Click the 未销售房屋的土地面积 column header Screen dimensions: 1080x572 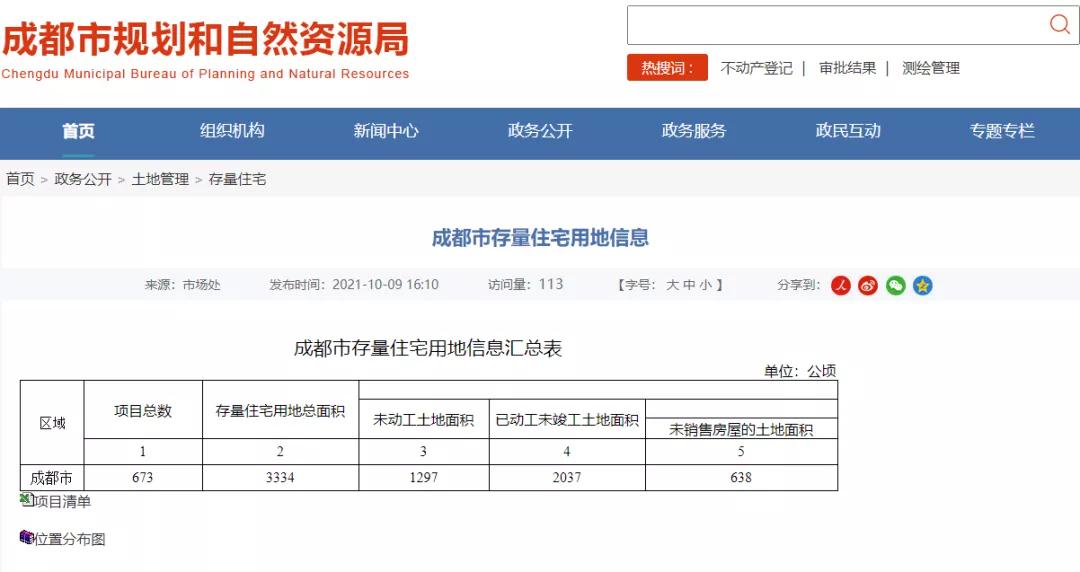(741, 429)
